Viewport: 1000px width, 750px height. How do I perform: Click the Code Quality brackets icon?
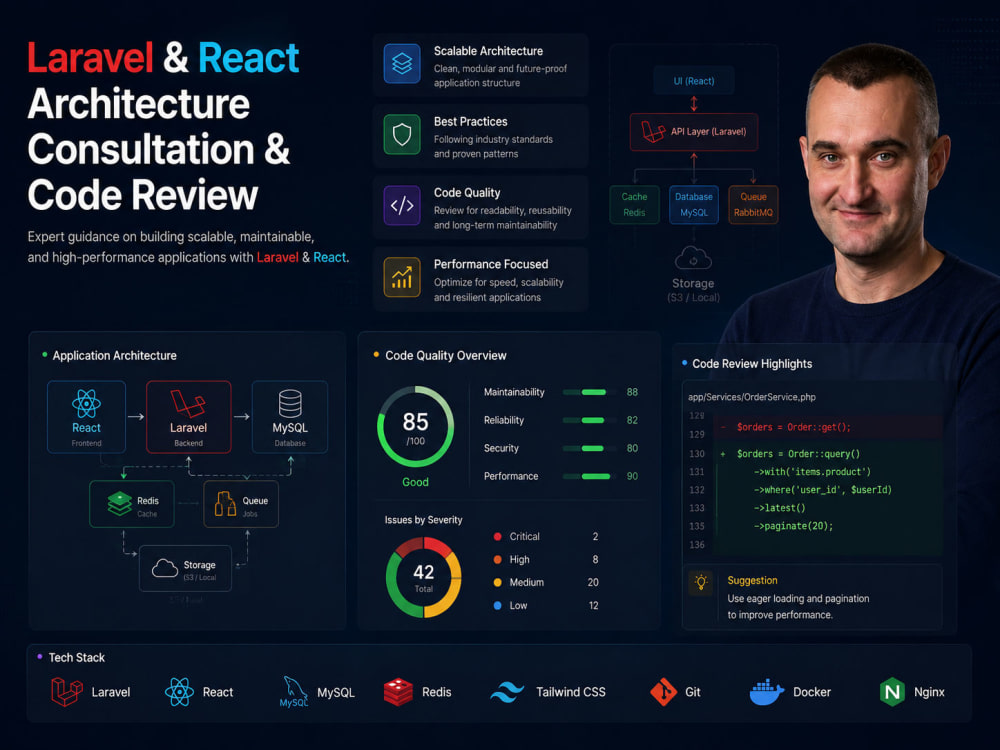402,205
